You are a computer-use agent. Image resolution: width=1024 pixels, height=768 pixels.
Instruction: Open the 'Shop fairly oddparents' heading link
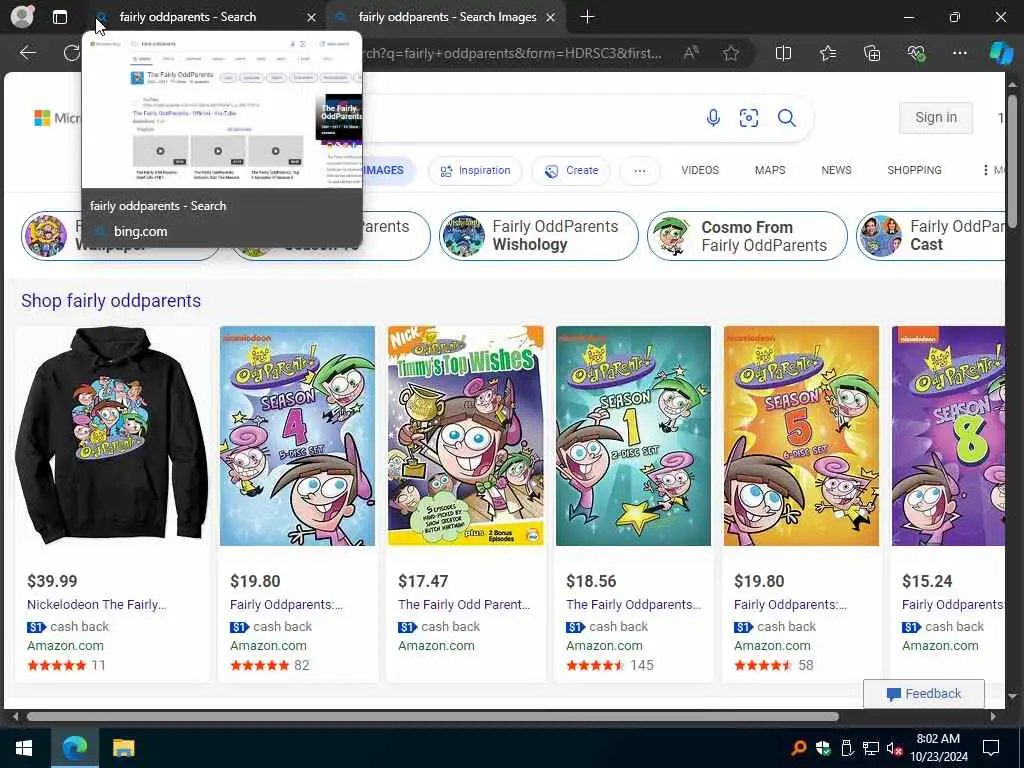[111, 301]
